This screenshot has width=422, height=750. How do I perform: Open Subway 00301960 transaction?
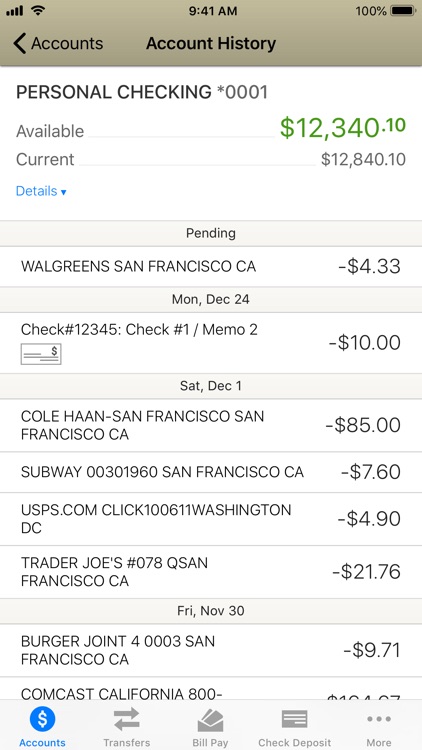pyautogui.click(x=211, y=472)
